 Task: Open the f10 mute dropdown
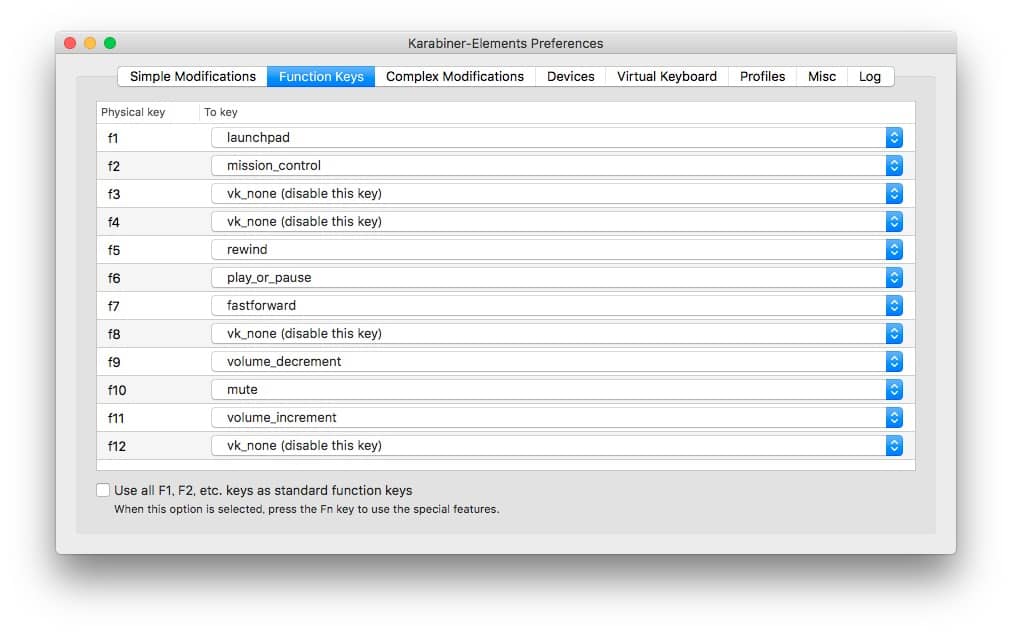point(556,390)
